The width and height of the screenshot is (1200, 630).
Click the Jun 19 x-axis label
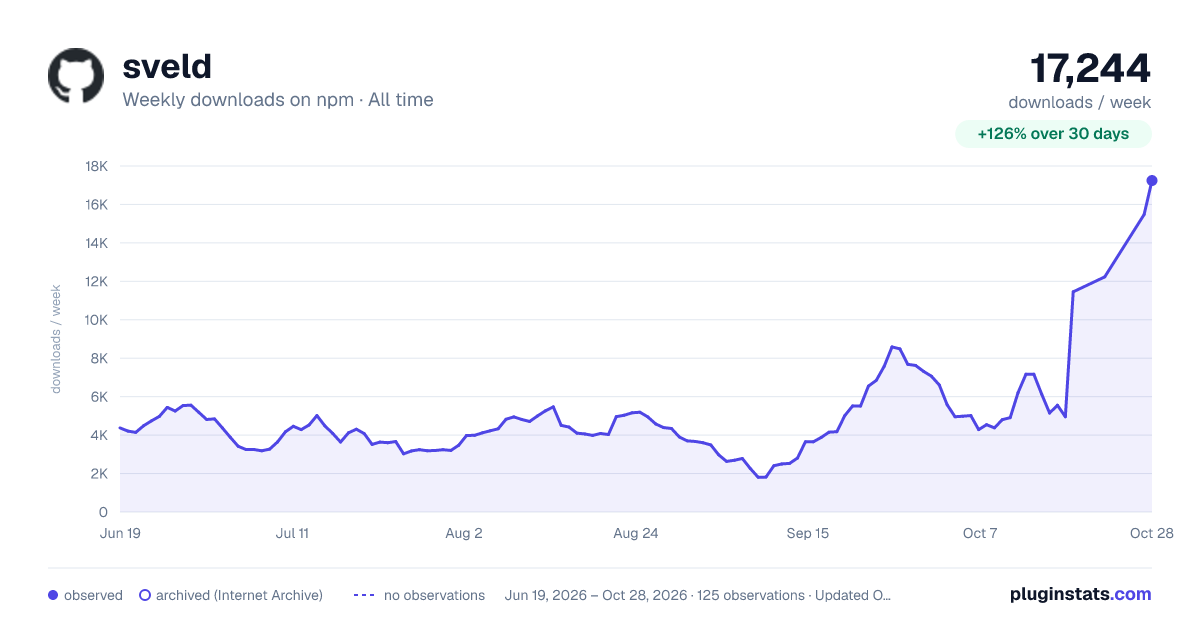click(x=120, y=533)
